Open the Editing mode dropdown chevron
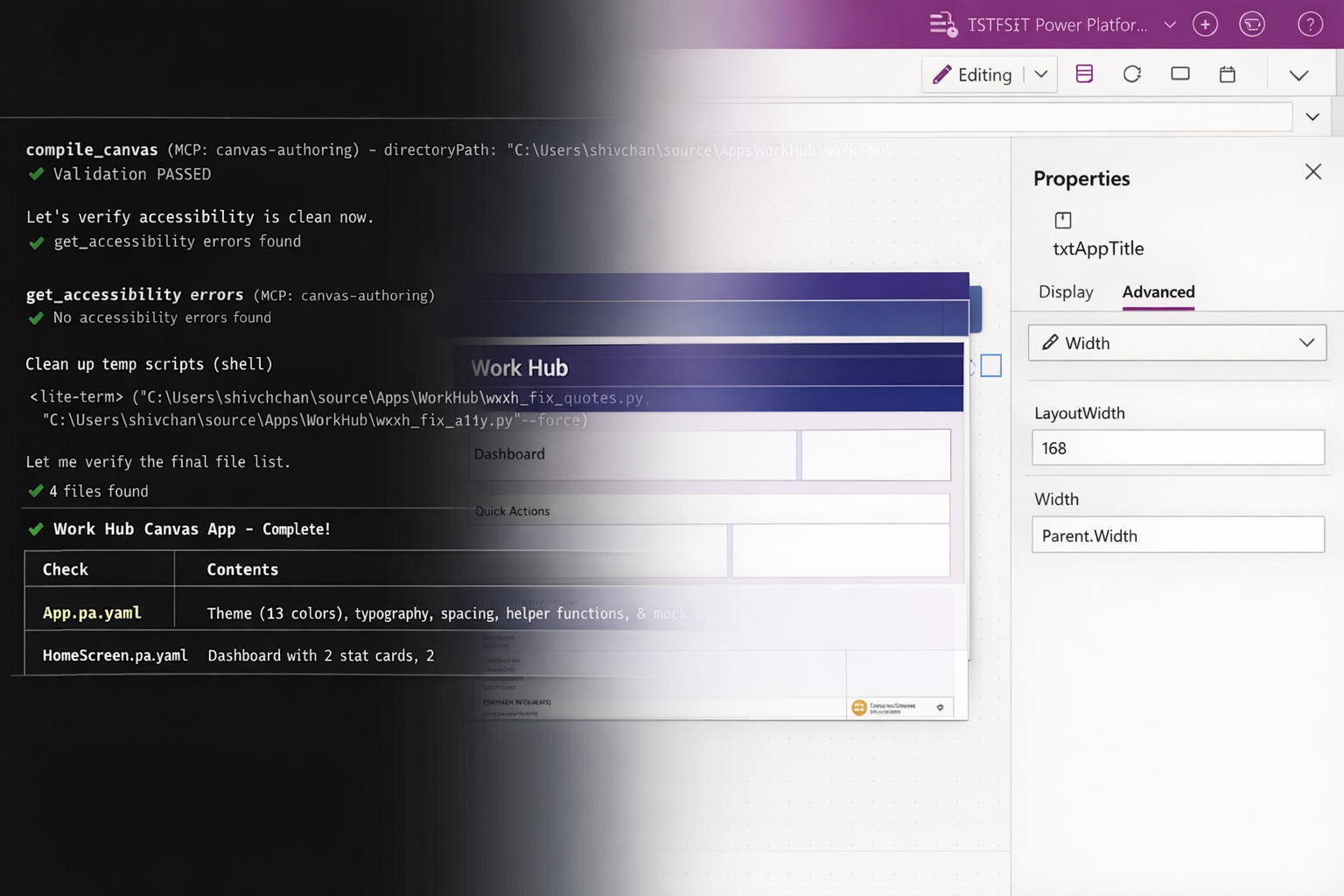This screenshot has width=1344, height=896. coord(1040,74)
